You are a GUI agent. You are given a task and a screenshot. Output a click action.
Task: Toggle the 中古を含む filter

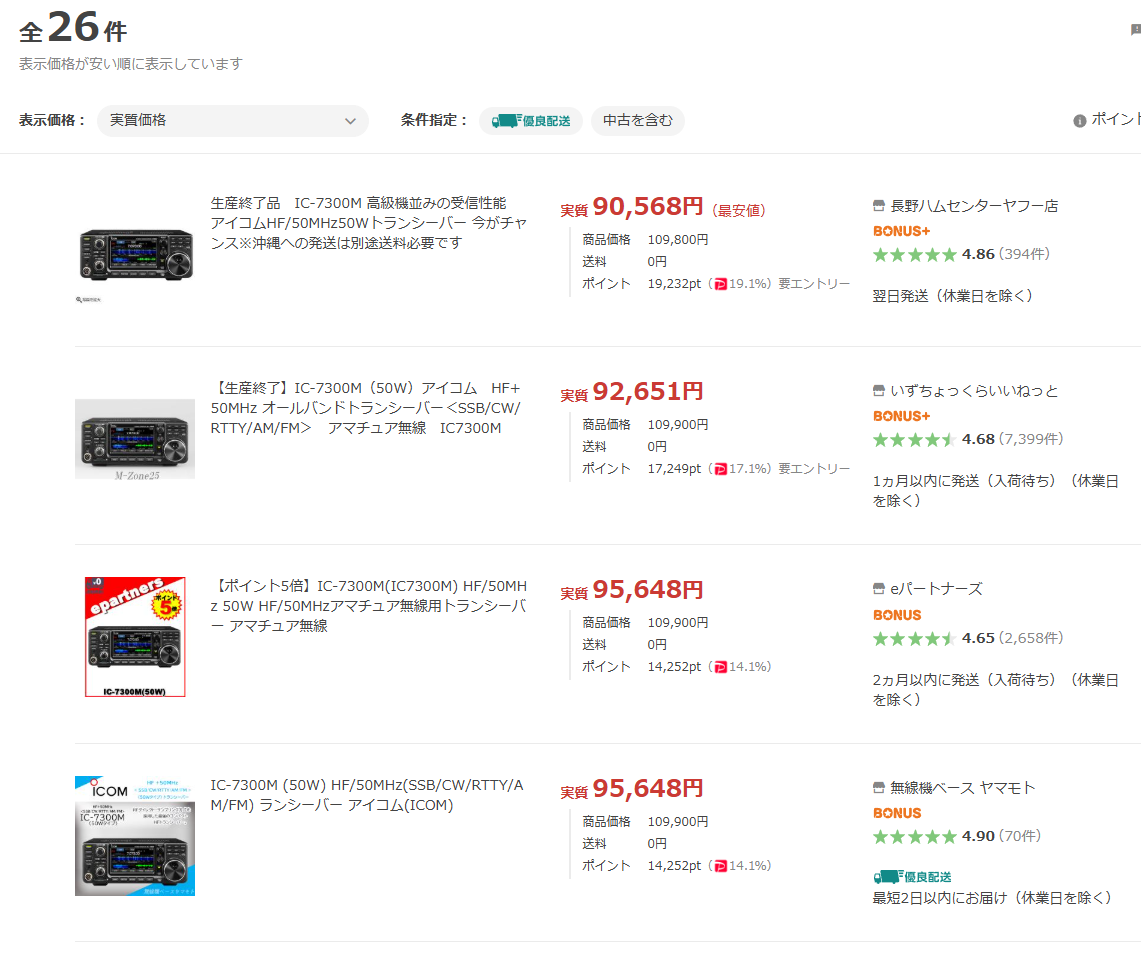click(x=637, y=121)
